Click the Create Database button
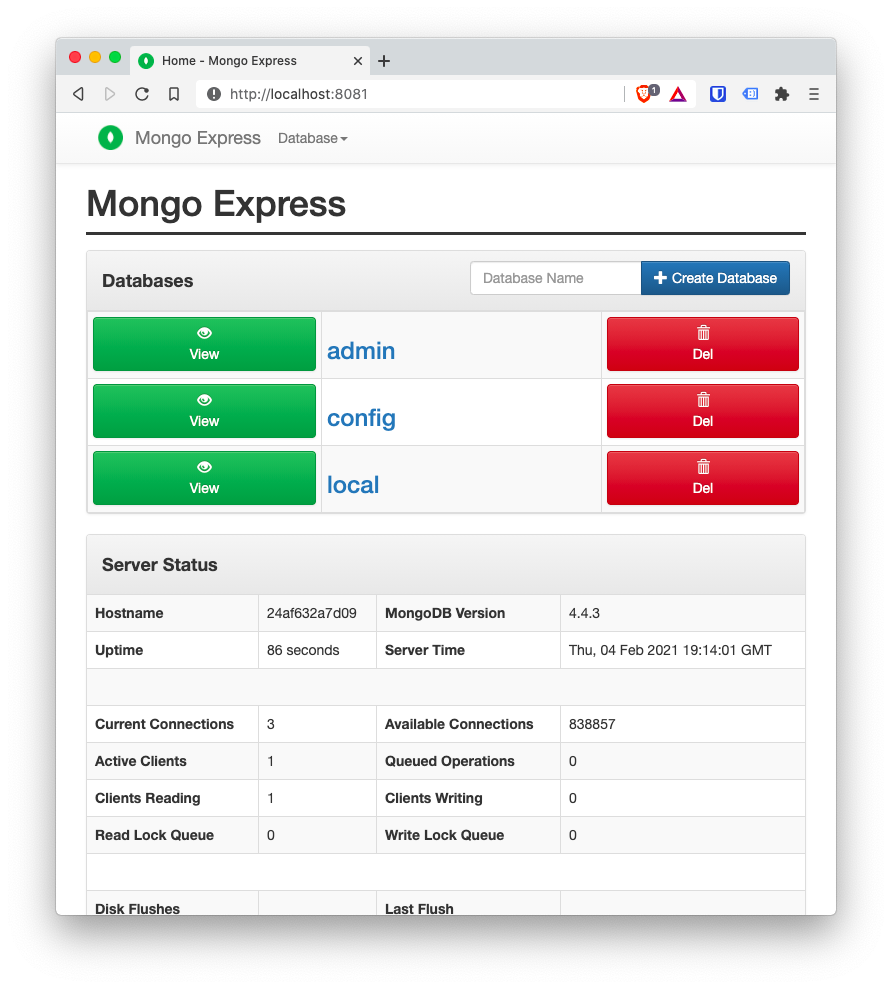Image resolution: width=892 pixels, height=989 pixels. coord(715,278)
